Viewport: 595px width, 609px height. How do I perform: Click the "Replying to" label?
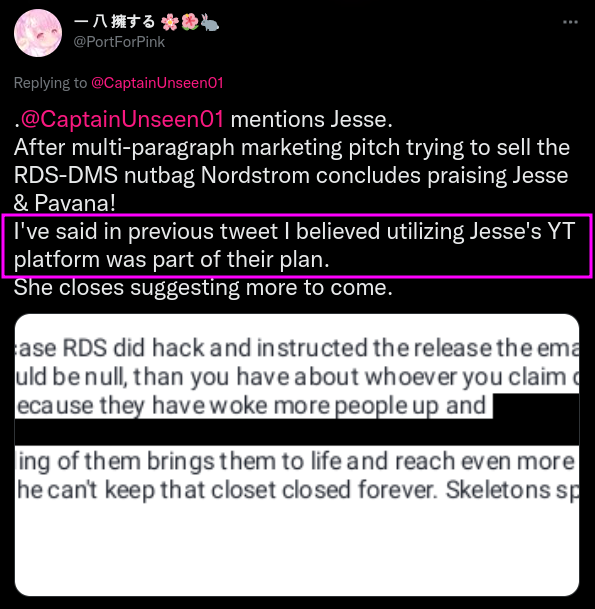pyautogui.click(x=50, y=83)
